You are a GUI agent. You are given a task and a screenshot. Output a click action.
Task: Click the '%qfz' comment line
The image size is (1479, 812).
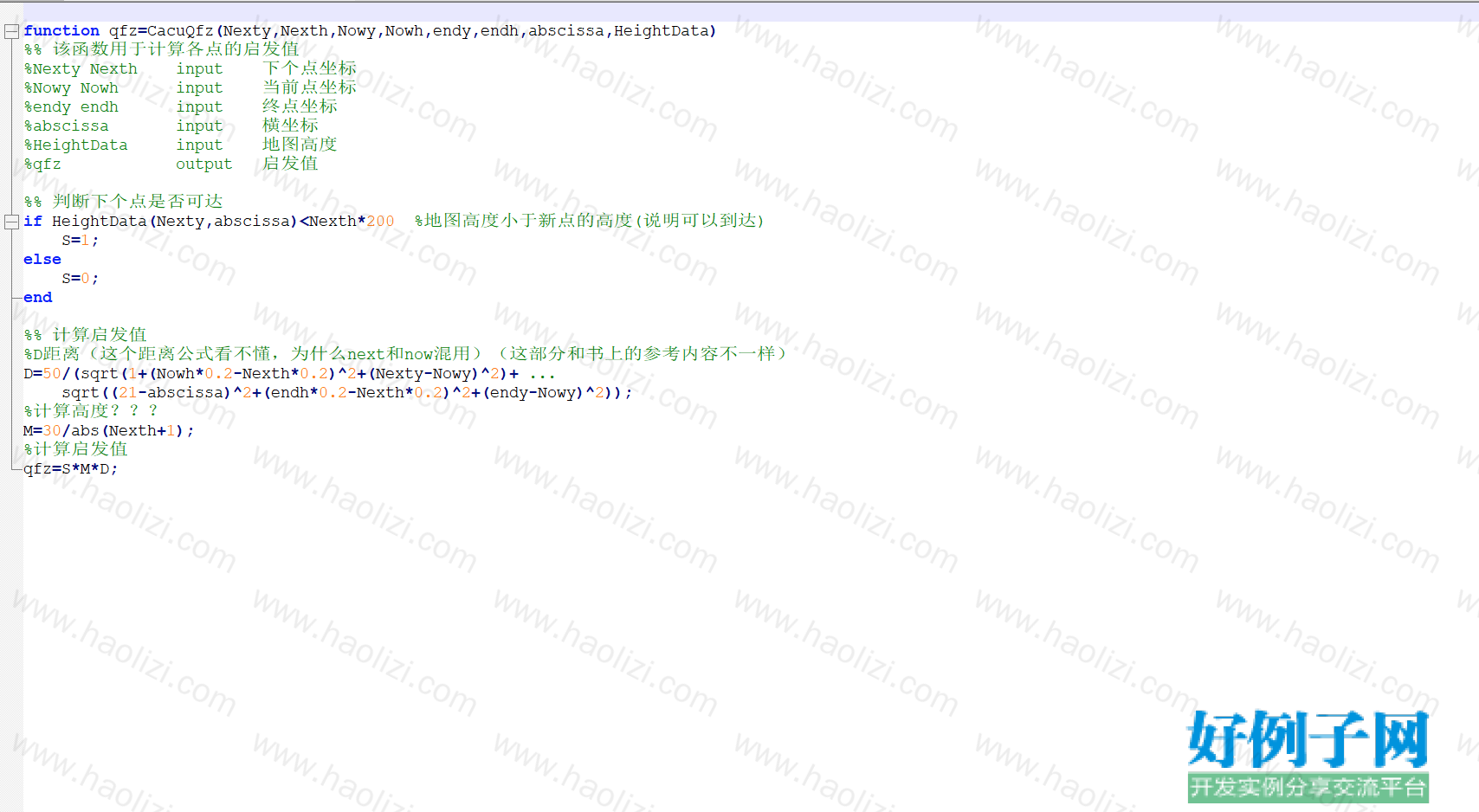point(171,164)
